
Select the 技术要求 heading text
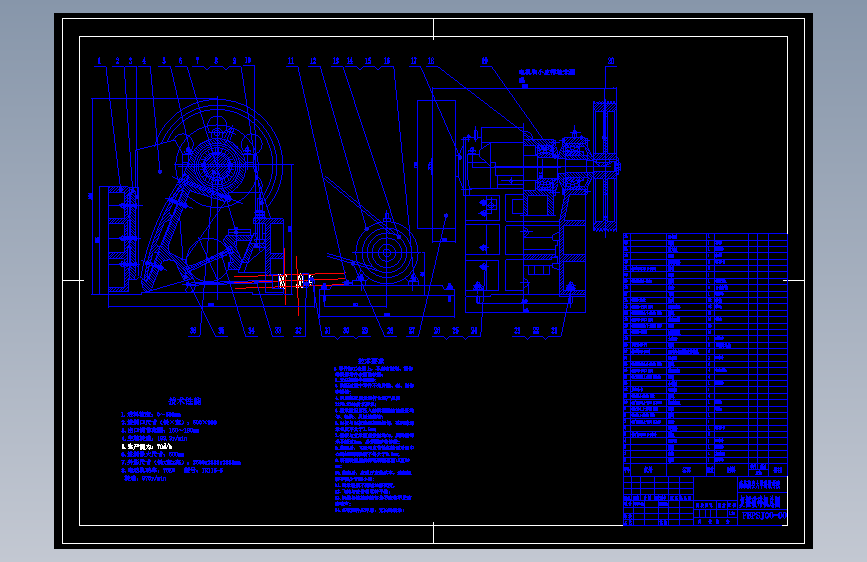[x=371, y=361]
